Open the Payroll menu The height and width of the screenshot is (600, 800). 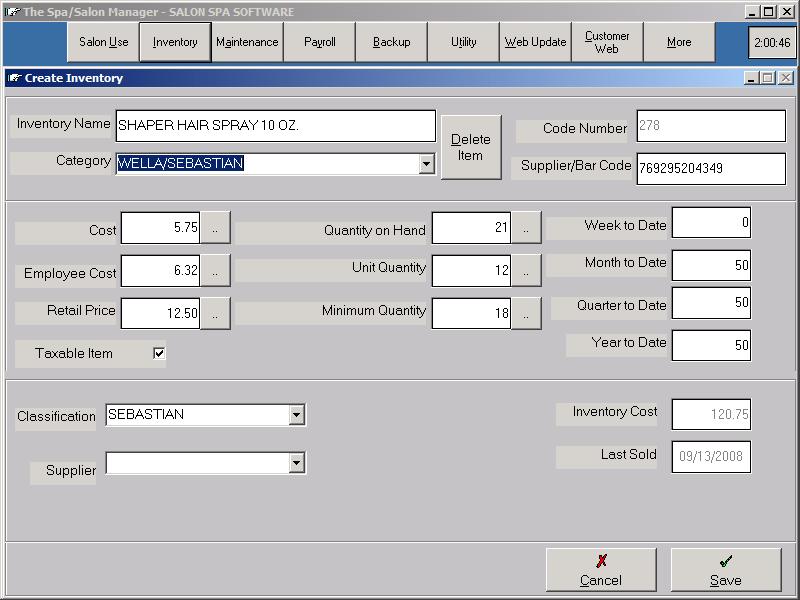[319, 43]
